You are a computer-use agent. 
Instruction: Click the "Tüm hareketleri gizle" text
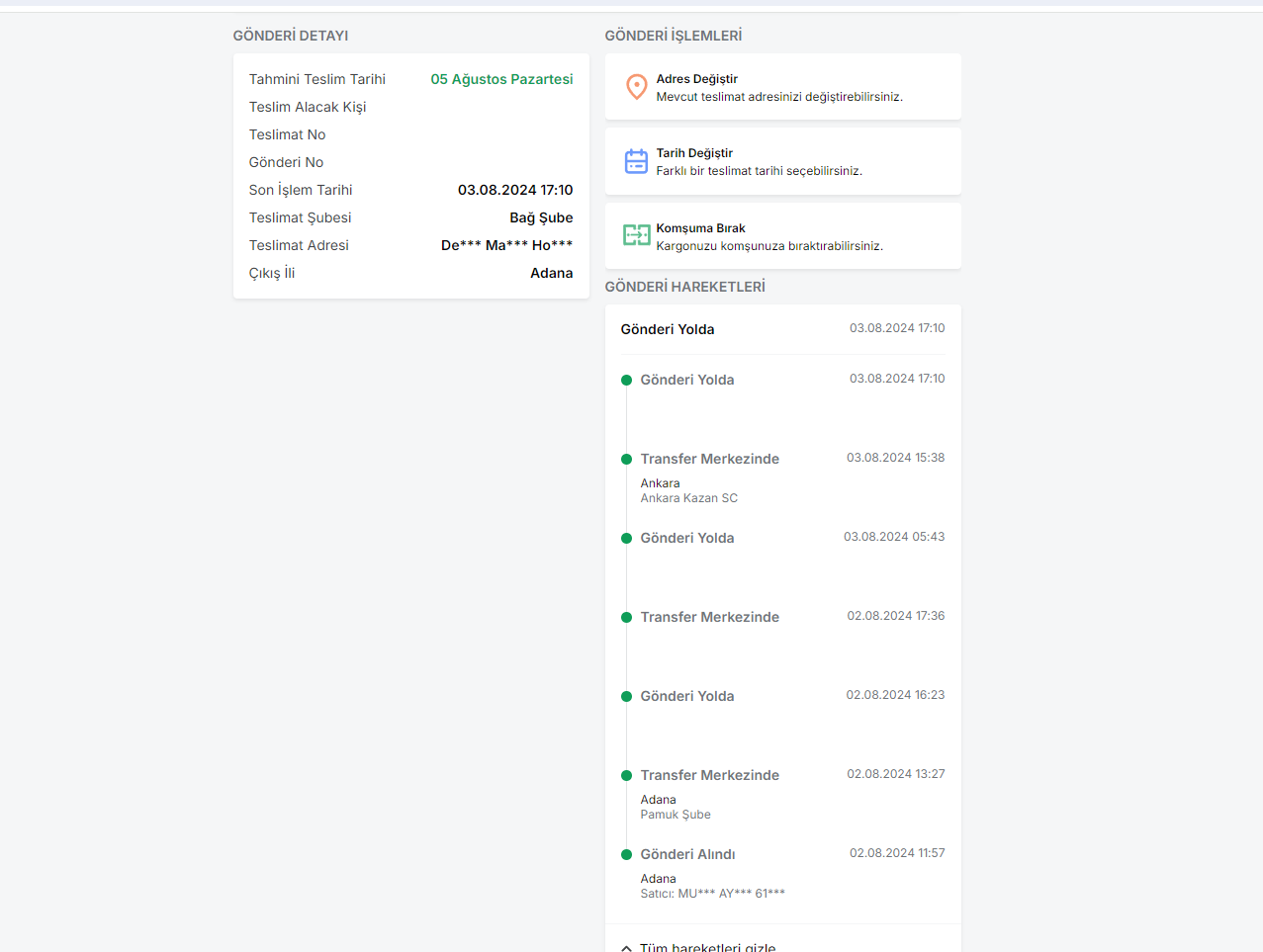pos(707,947)
